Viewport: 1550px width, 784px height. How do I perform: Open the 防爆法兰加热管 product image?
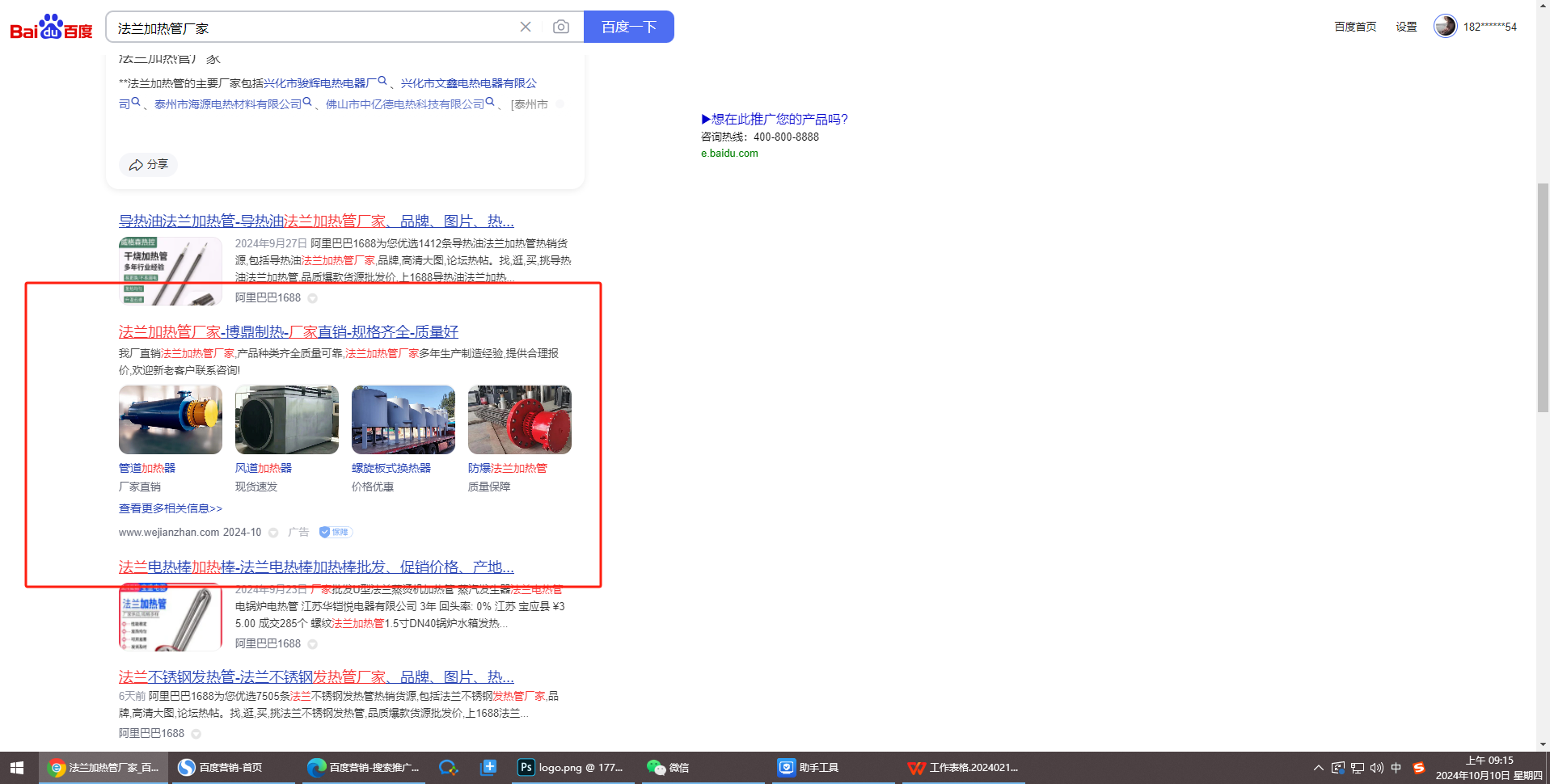click(x=520, y=419)
